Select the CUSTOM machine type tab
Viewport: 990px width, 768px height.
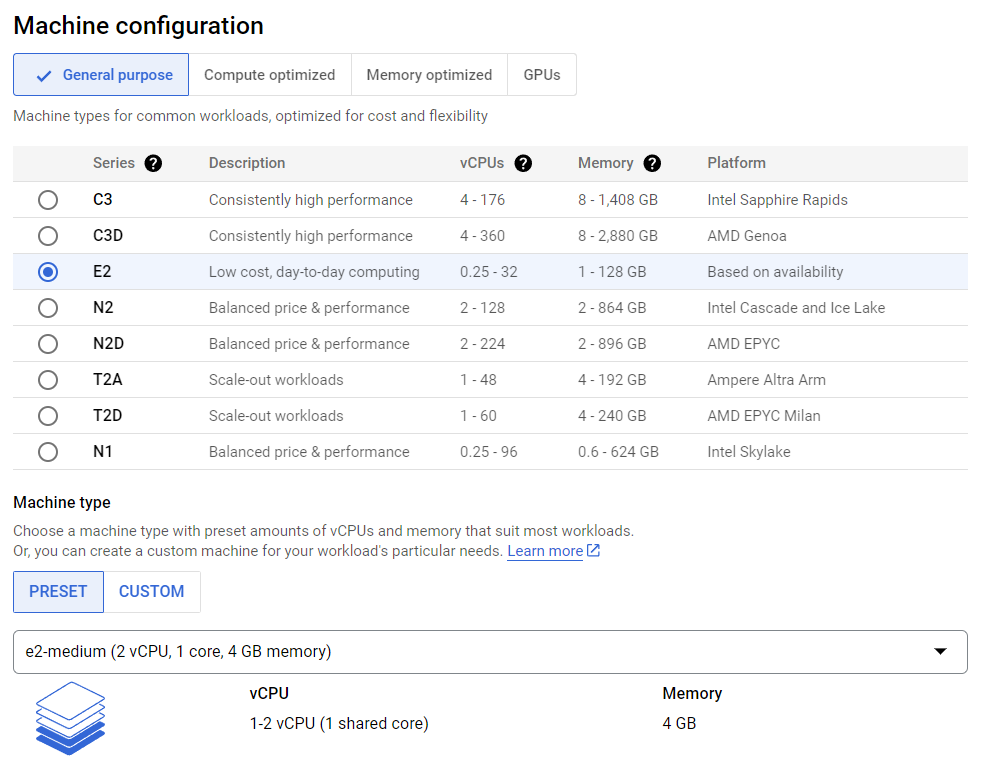coord(152,592)
